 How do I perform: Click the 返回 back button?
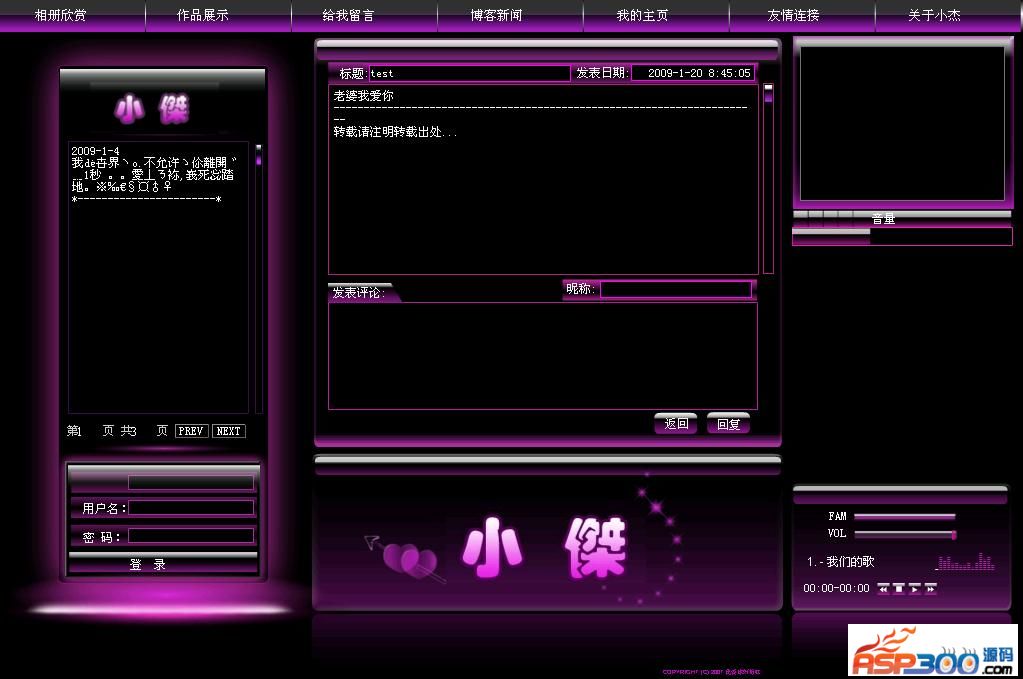pyautogui.click(x=676, y=424)
